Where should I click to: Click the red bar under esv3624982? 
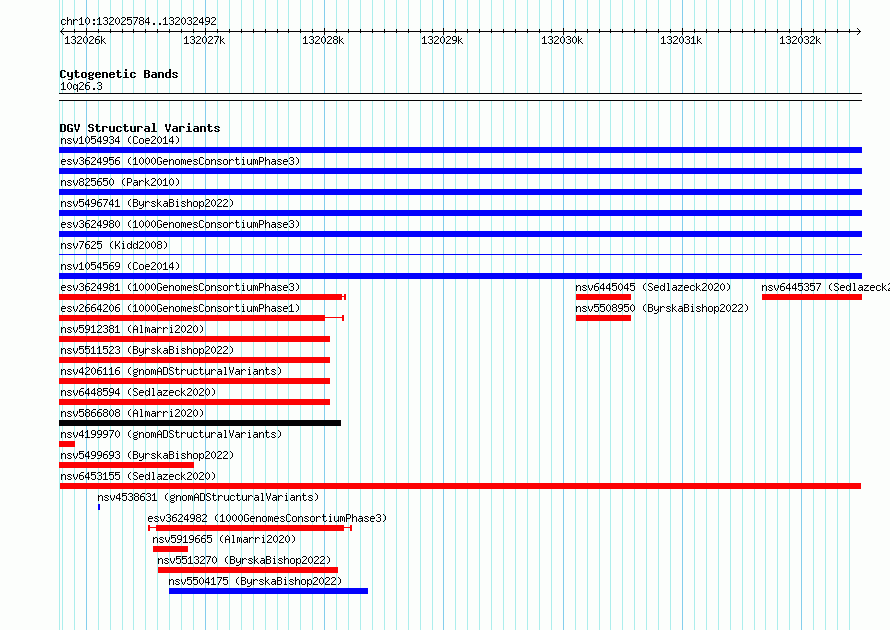pos(250,528)
